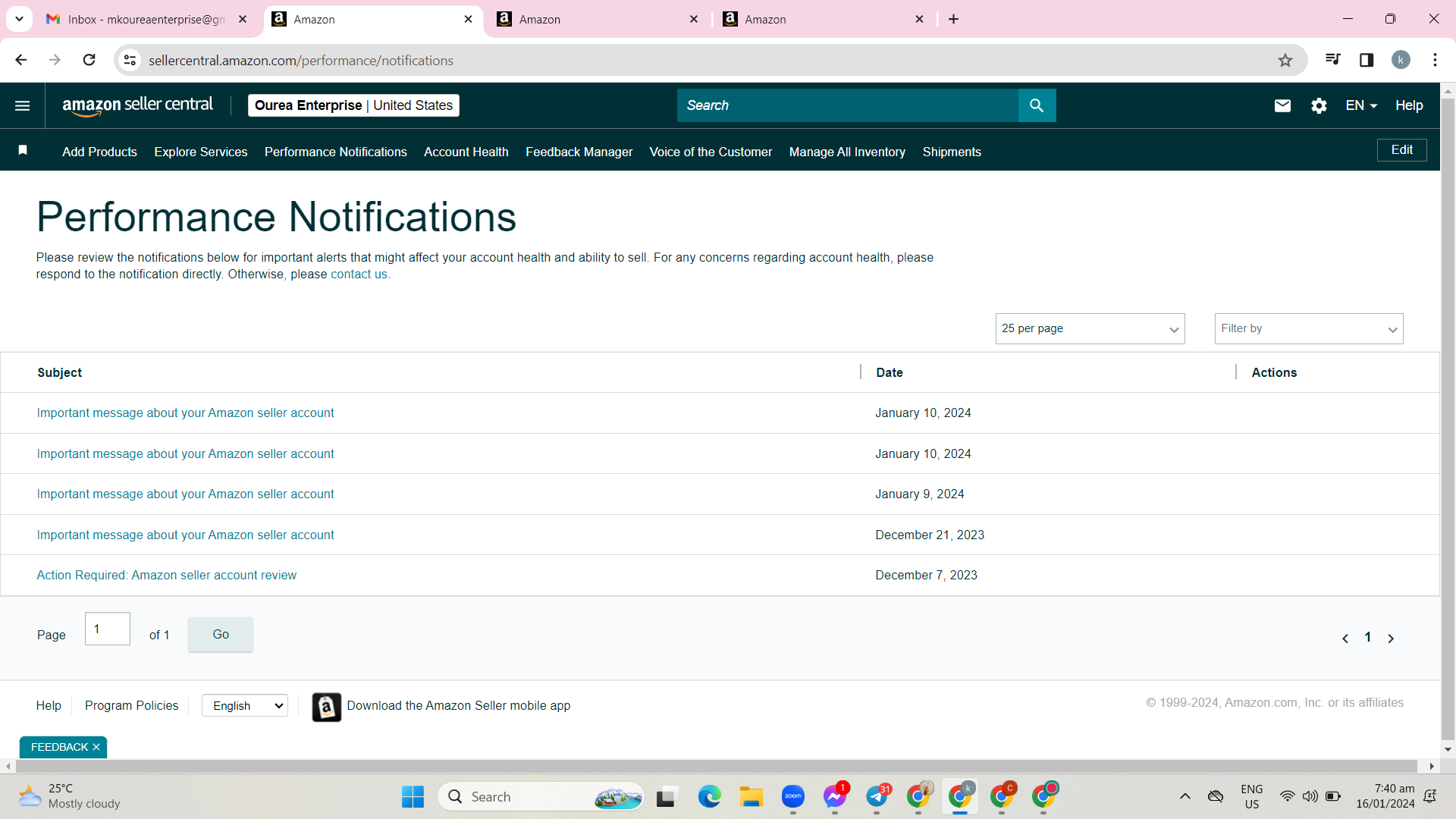Switch to the third Amazon tab
The image size is (1456, 819).
823,19
